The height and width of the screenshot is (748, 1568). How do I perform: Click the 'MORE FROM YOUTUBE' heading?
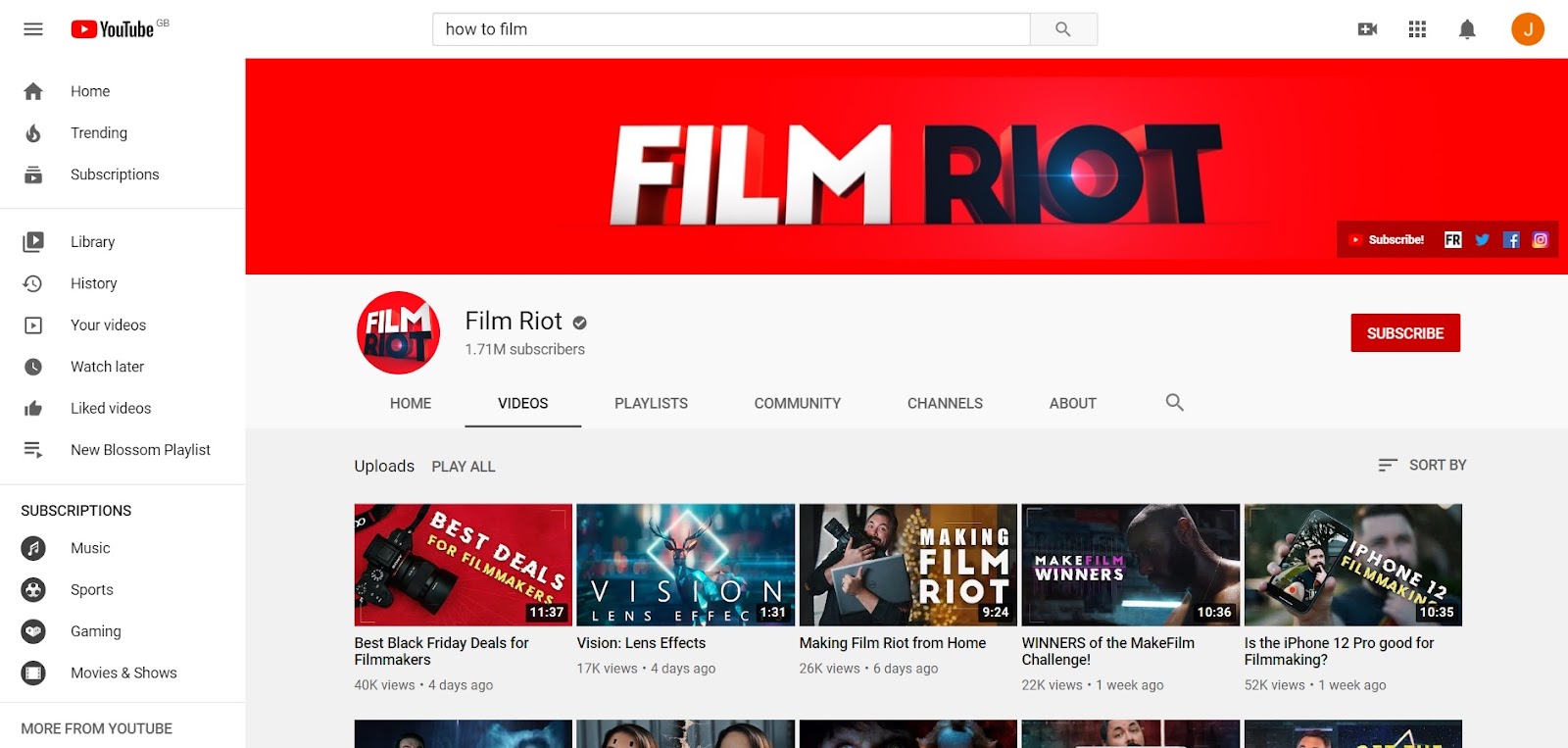coord(96,729)
